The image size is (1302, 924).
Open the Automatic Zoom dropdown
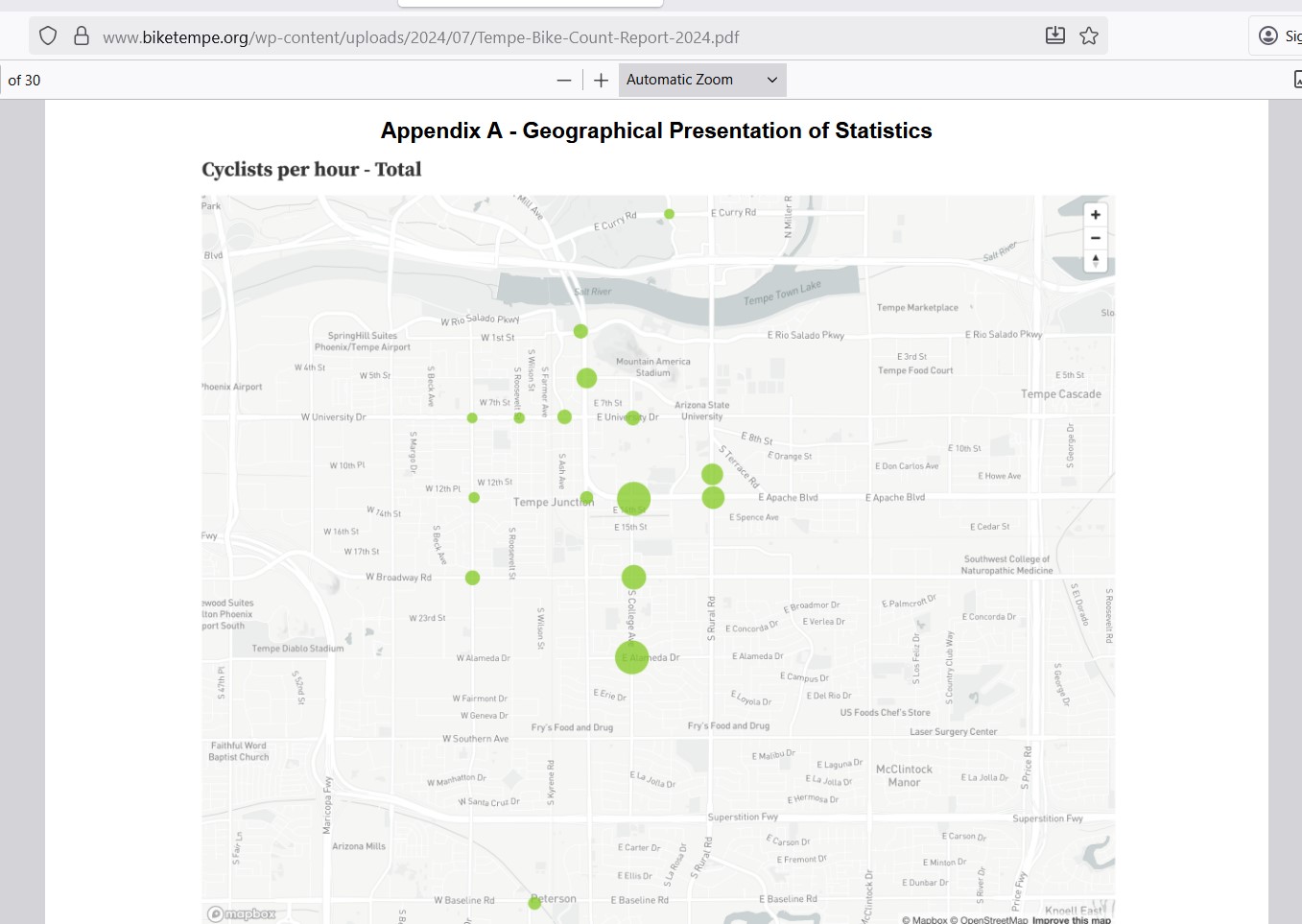[701, 81]
